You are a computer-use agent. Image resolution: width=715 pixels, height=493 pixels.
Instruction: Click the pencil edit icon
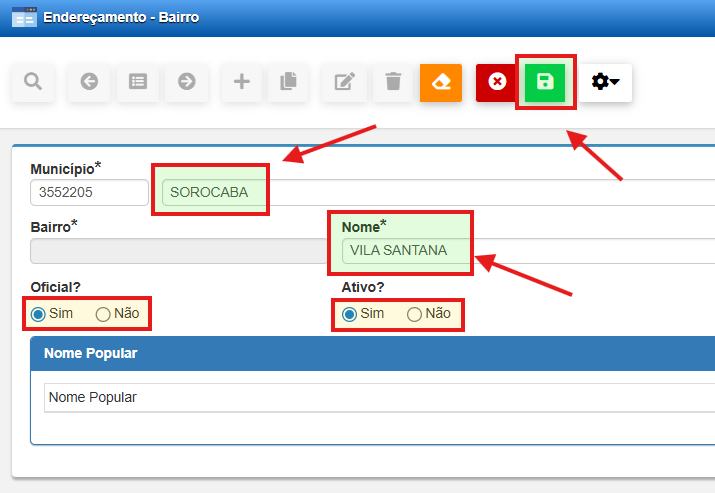tap(344, 82)
